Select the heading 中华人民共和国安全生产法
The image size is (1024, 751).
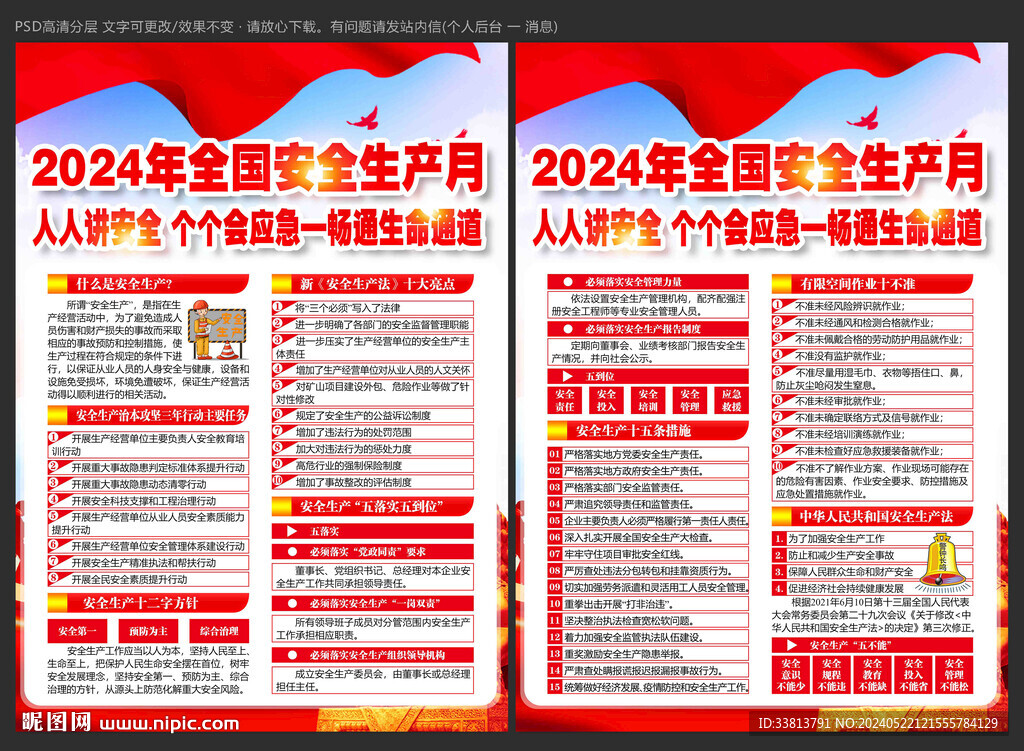tap(872, 517)
